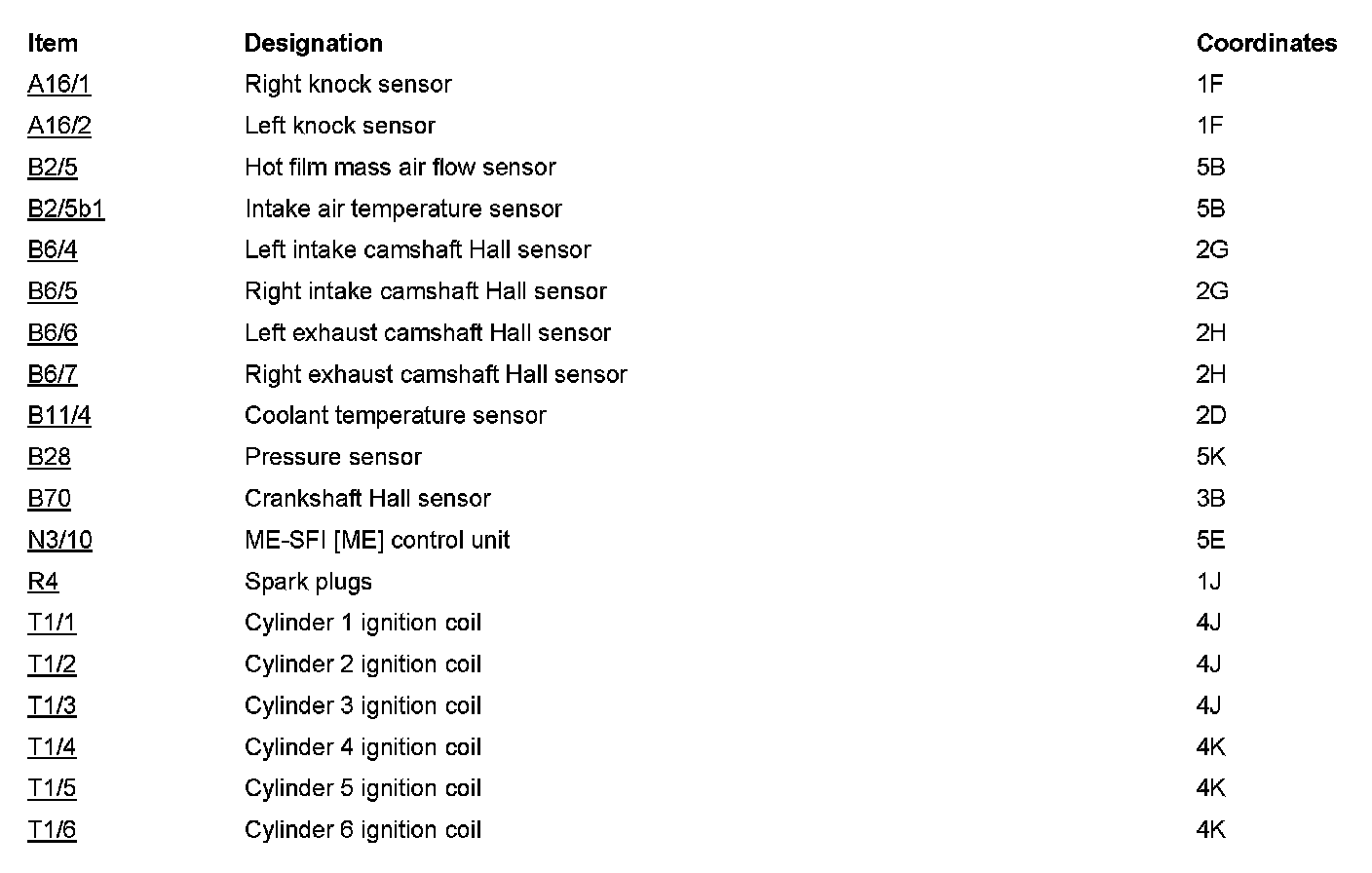Open the B70 crankshaft Hall sensor link

point(49,499)
